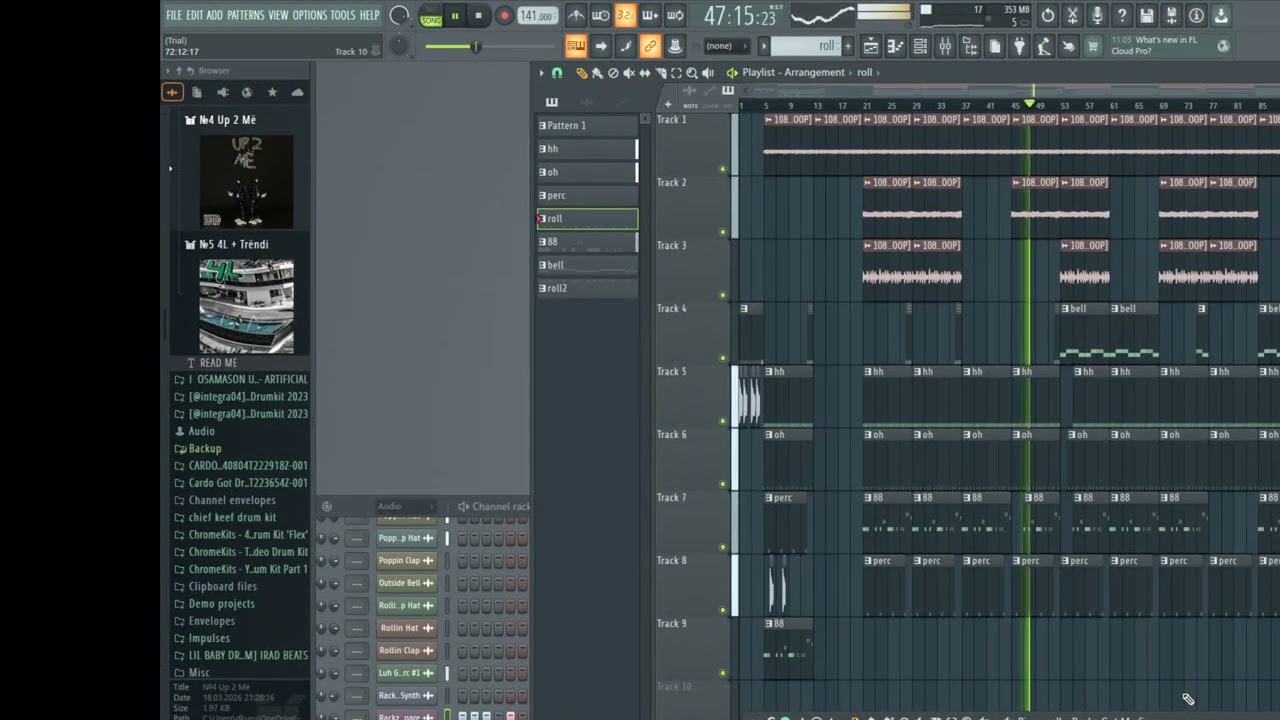Toggle typing keyboard to piano button
Viewport: 1280px width, 720px height.
[x=576, y=46]
